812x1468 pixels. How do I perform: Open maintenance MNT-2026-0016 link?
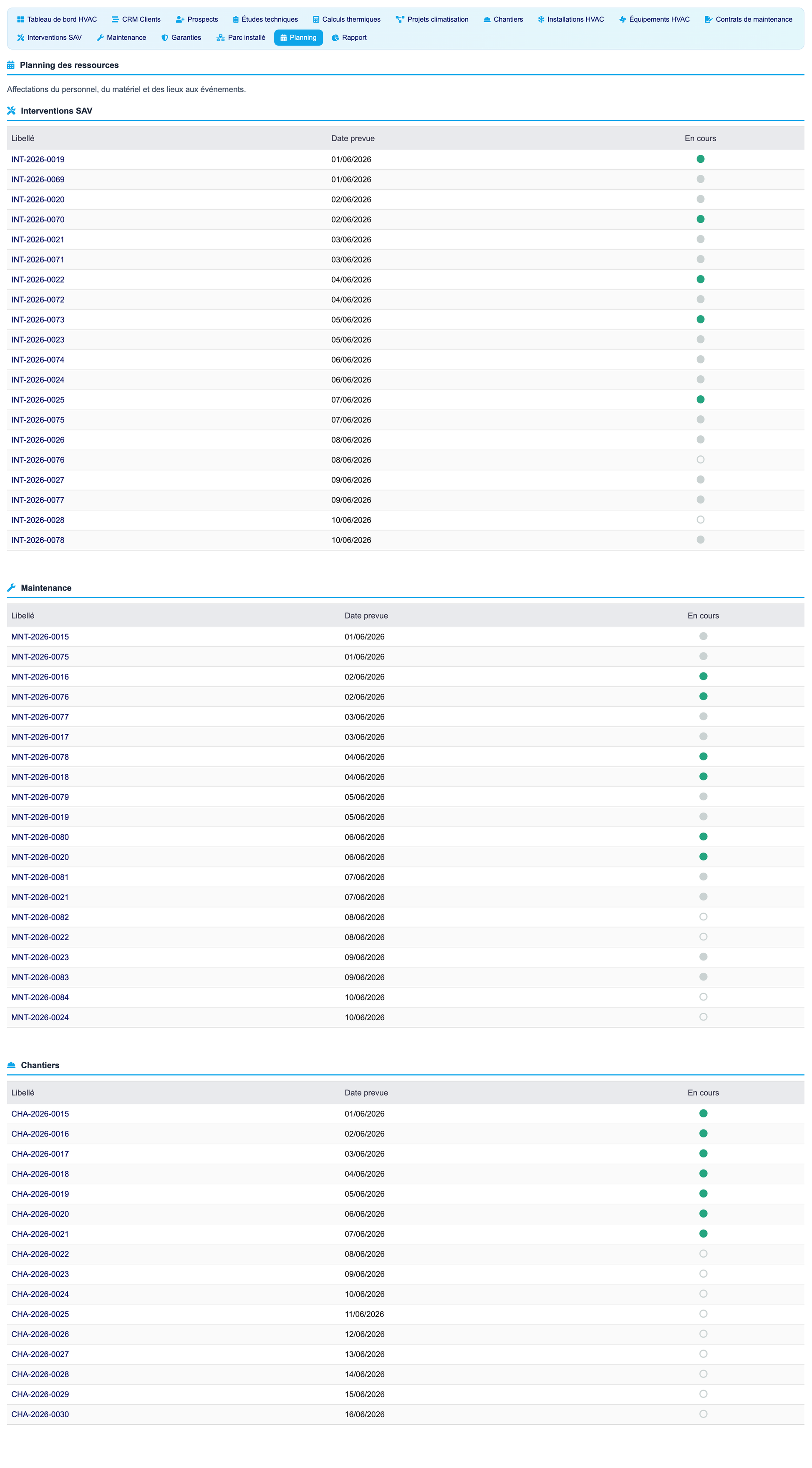(40, 677)
